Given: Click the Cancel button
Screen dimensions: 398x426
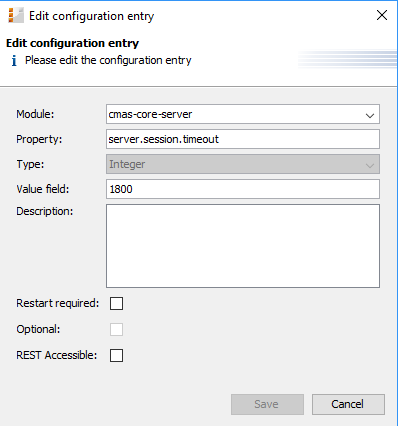Looking at the screenshot, I should [x=348, y=404].
